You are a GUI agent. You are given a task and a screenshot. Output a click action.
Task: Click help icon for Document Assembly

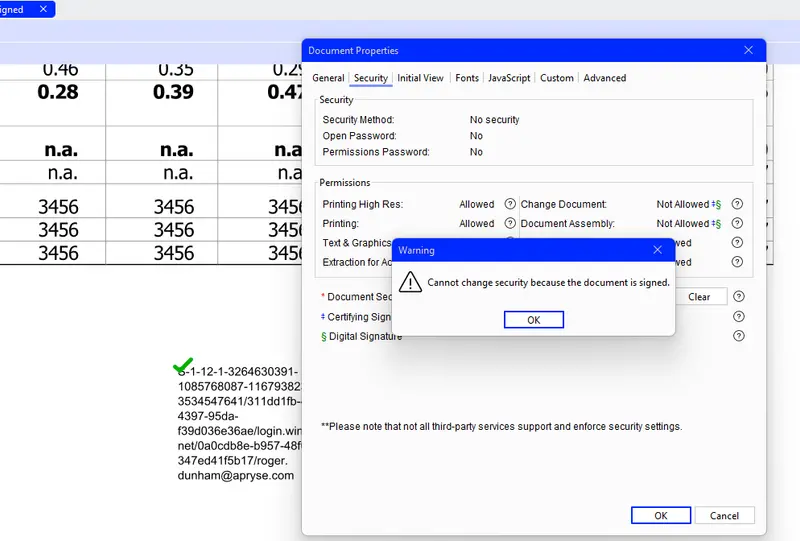coord(737,223)
